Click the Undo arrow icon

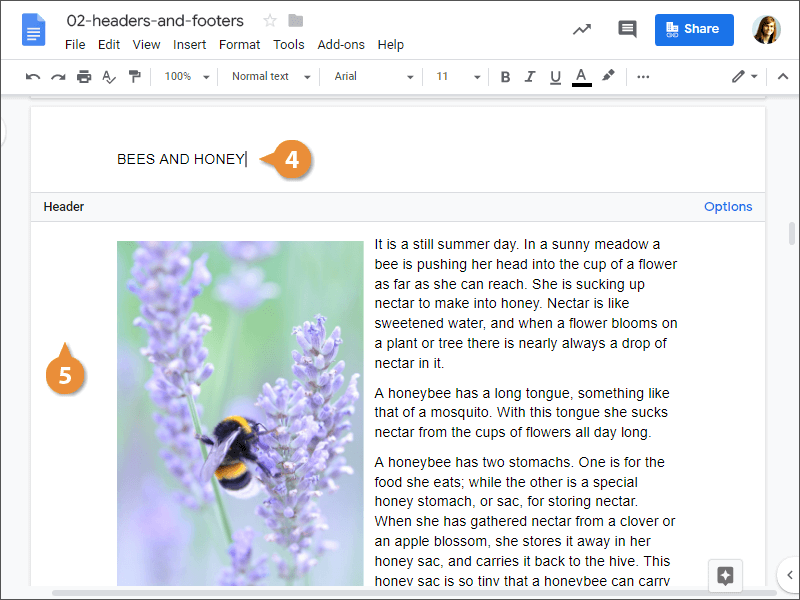pos(33,77)
